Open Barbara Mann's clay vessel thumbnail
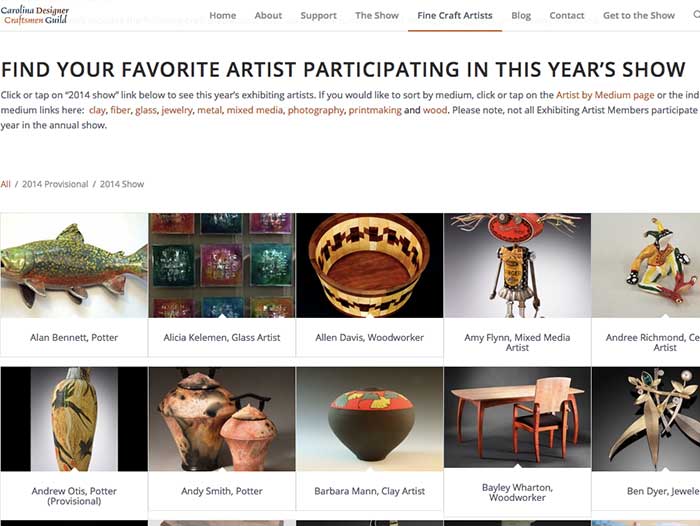Image resolution: width=700 pixels, height=526 pixels. tap(370, 419)
